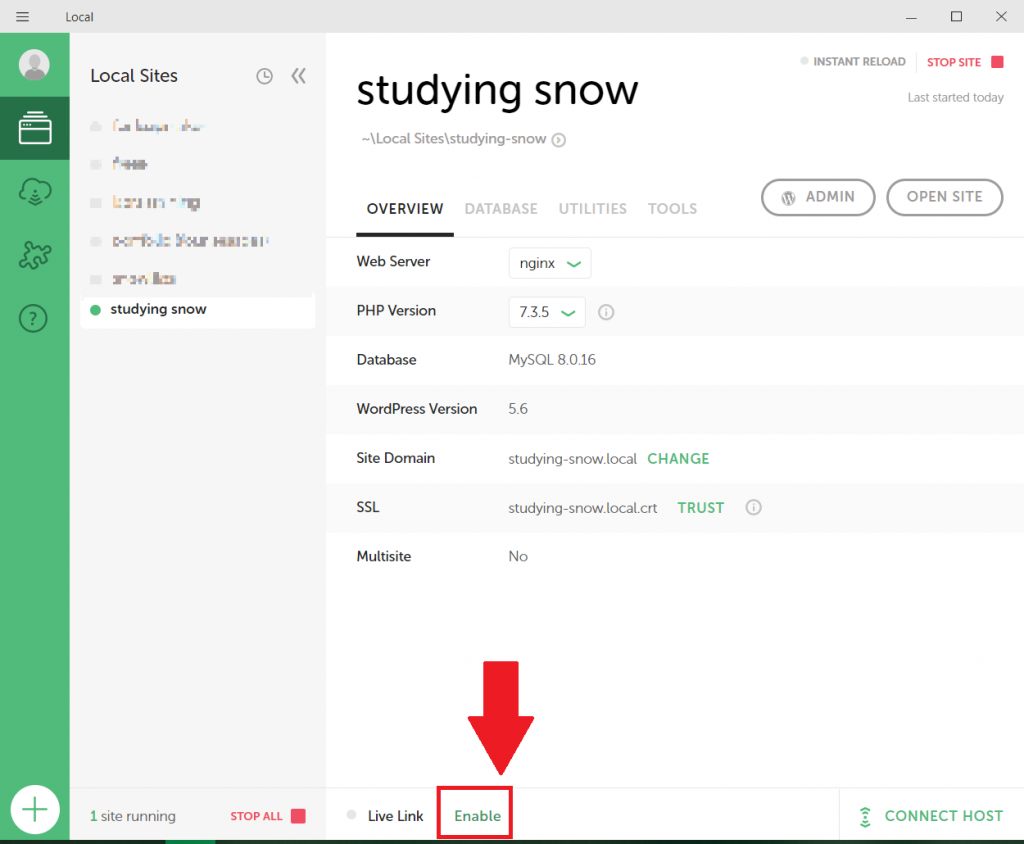
Task: Show recent sites clock icon
Action: coord(264,76)
